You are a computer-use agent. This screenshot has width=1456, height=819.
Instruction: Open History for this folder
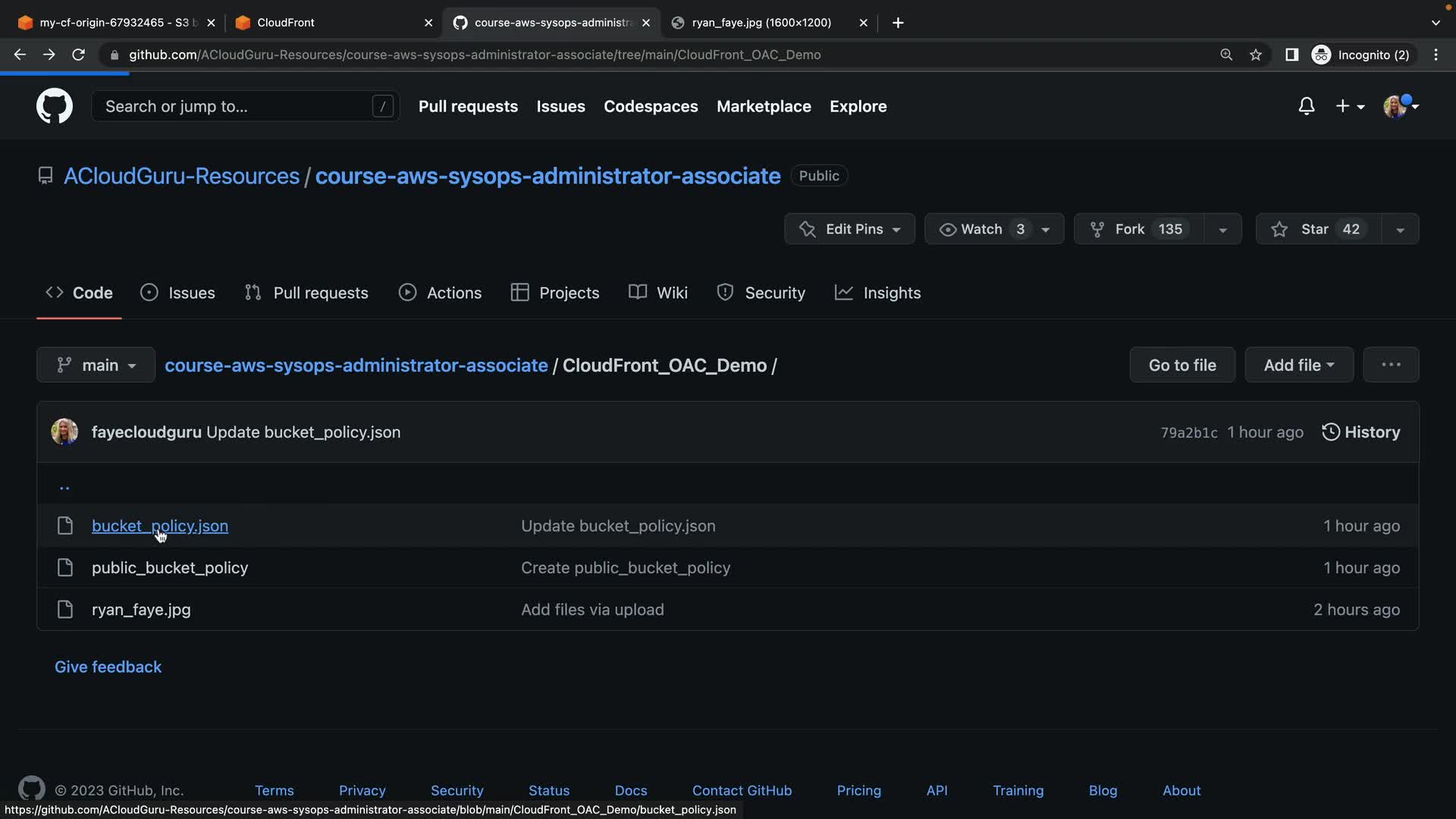click(1361, 432)
